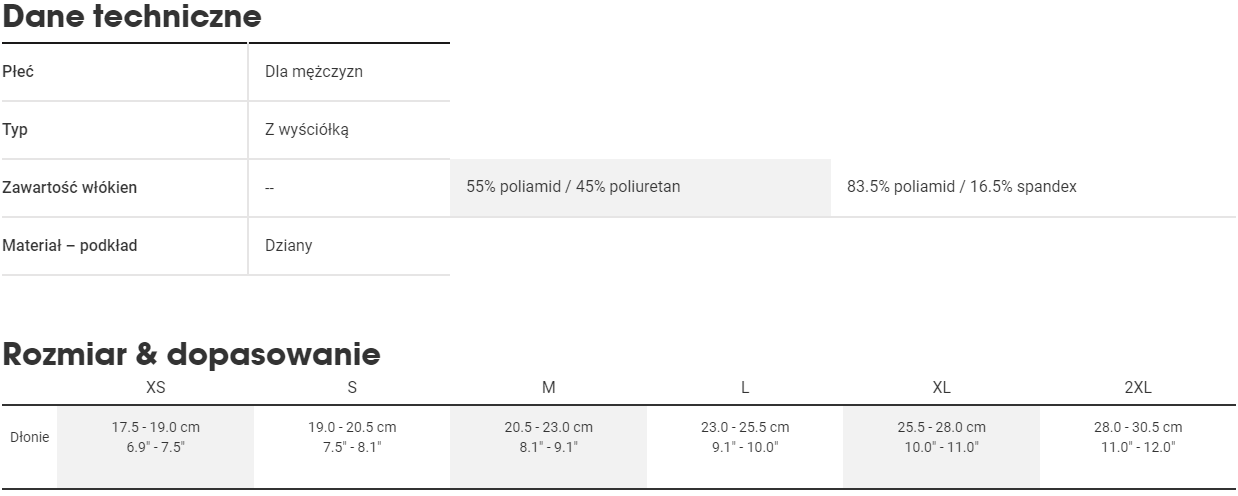Click the 'Dłonie' row label

pos(29,437)
